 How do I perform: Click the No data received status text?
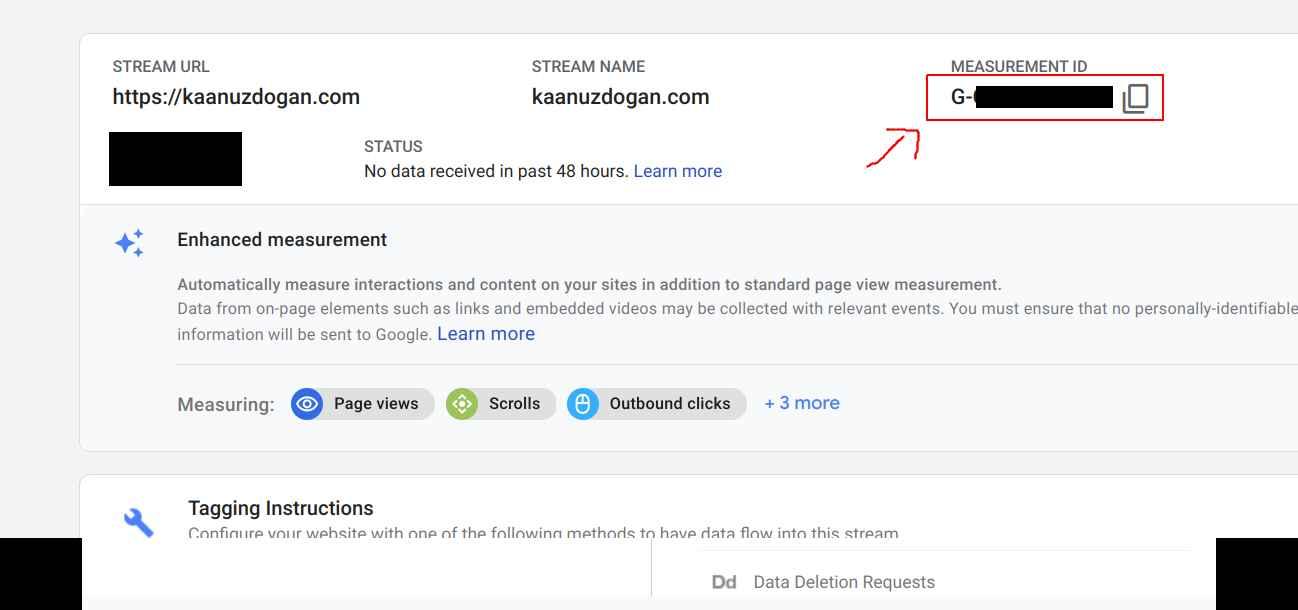point(497,171)
